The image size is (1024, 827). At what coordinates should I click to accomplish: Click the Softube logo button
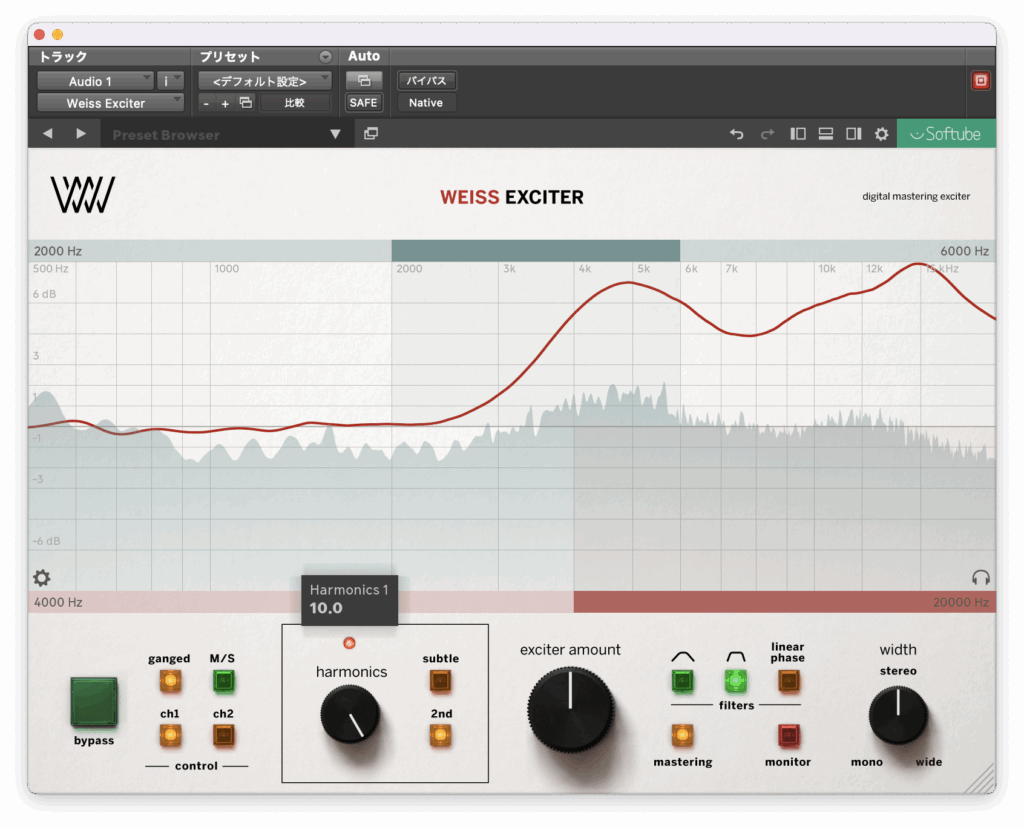(946, 134)
